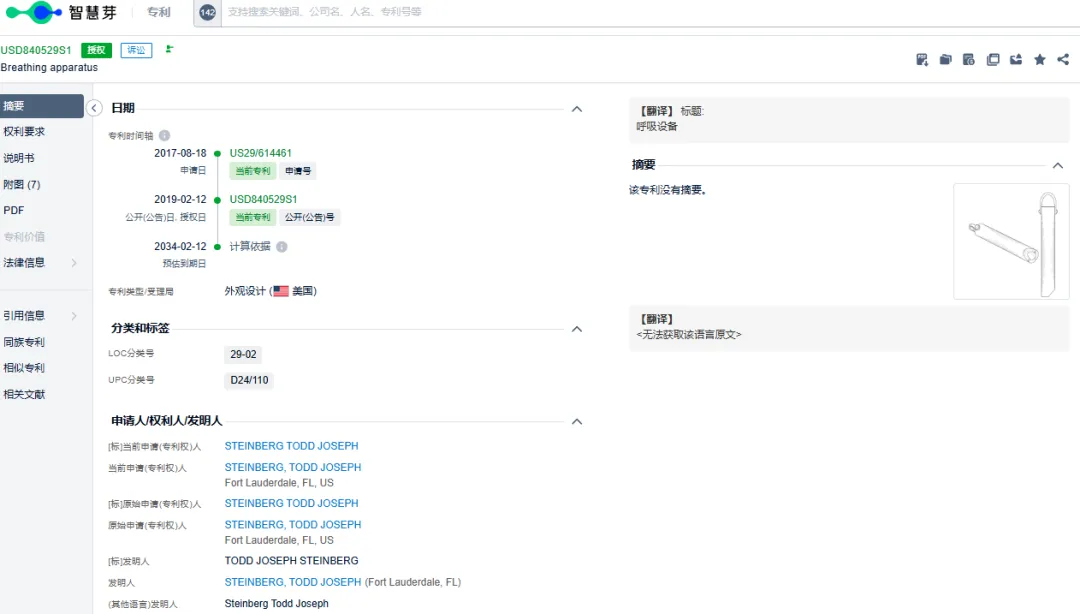Click UPC class D24/110 tag

point(249,380)
